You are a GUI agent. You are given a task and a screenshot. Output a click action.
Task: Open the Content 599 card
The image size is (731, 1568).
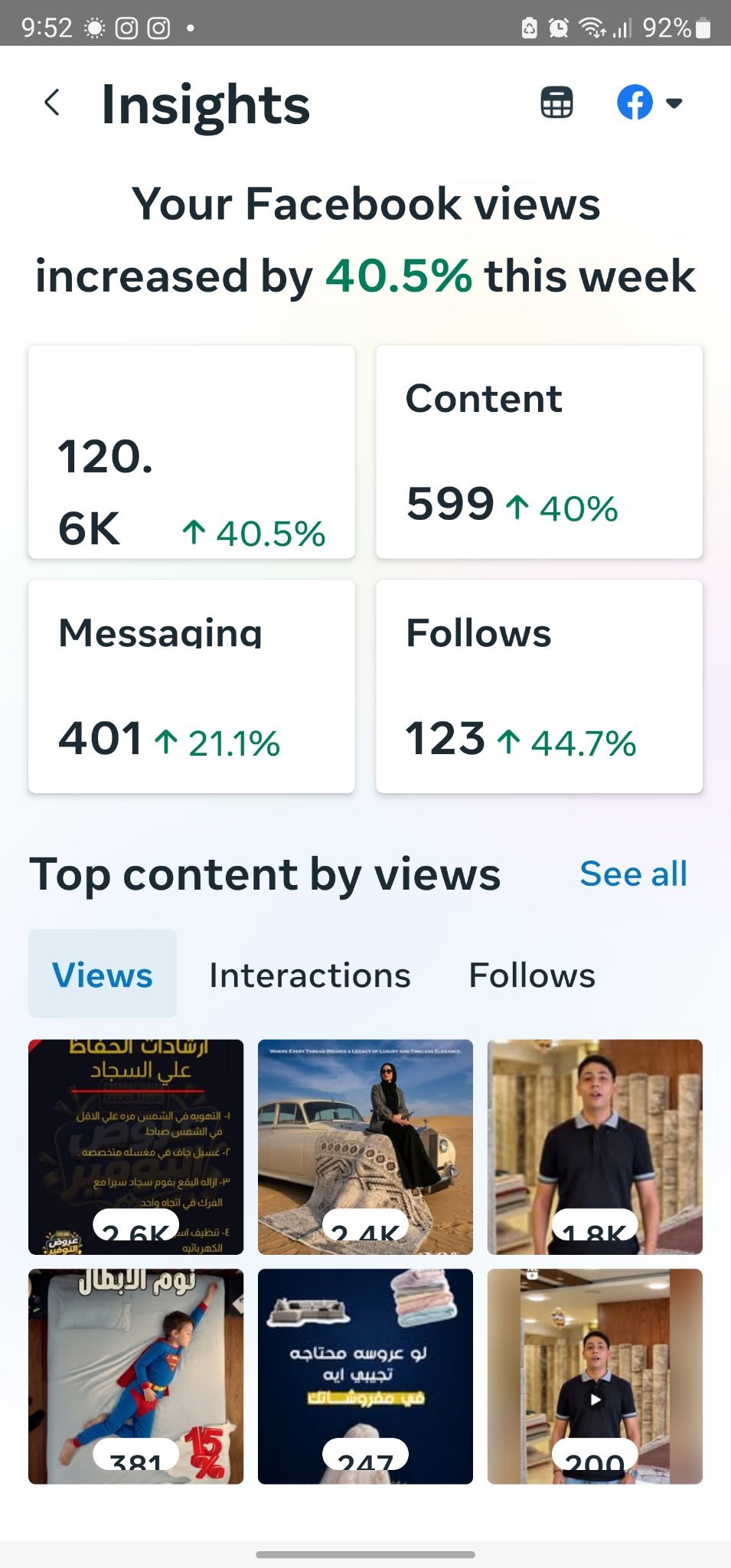(x=539, y=452)
